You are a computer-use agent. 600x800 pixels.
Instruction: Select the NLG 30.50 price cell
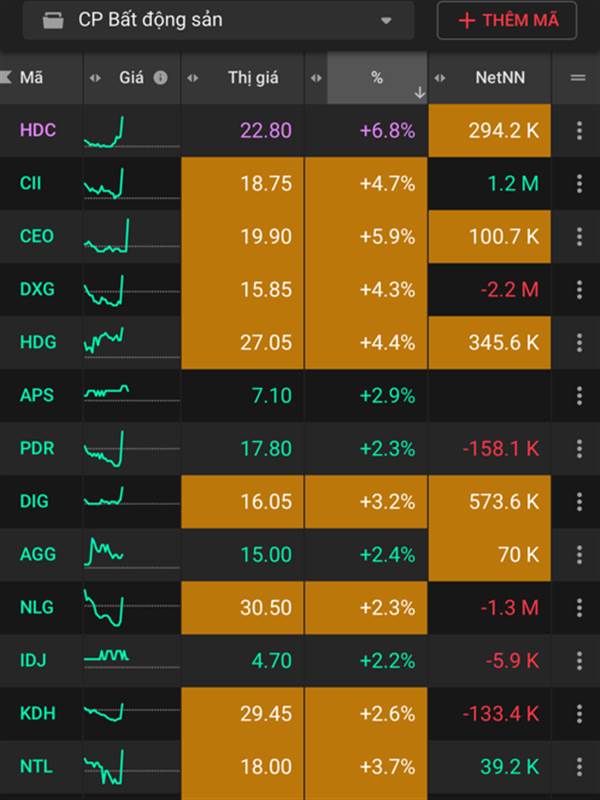coord(242,607)
